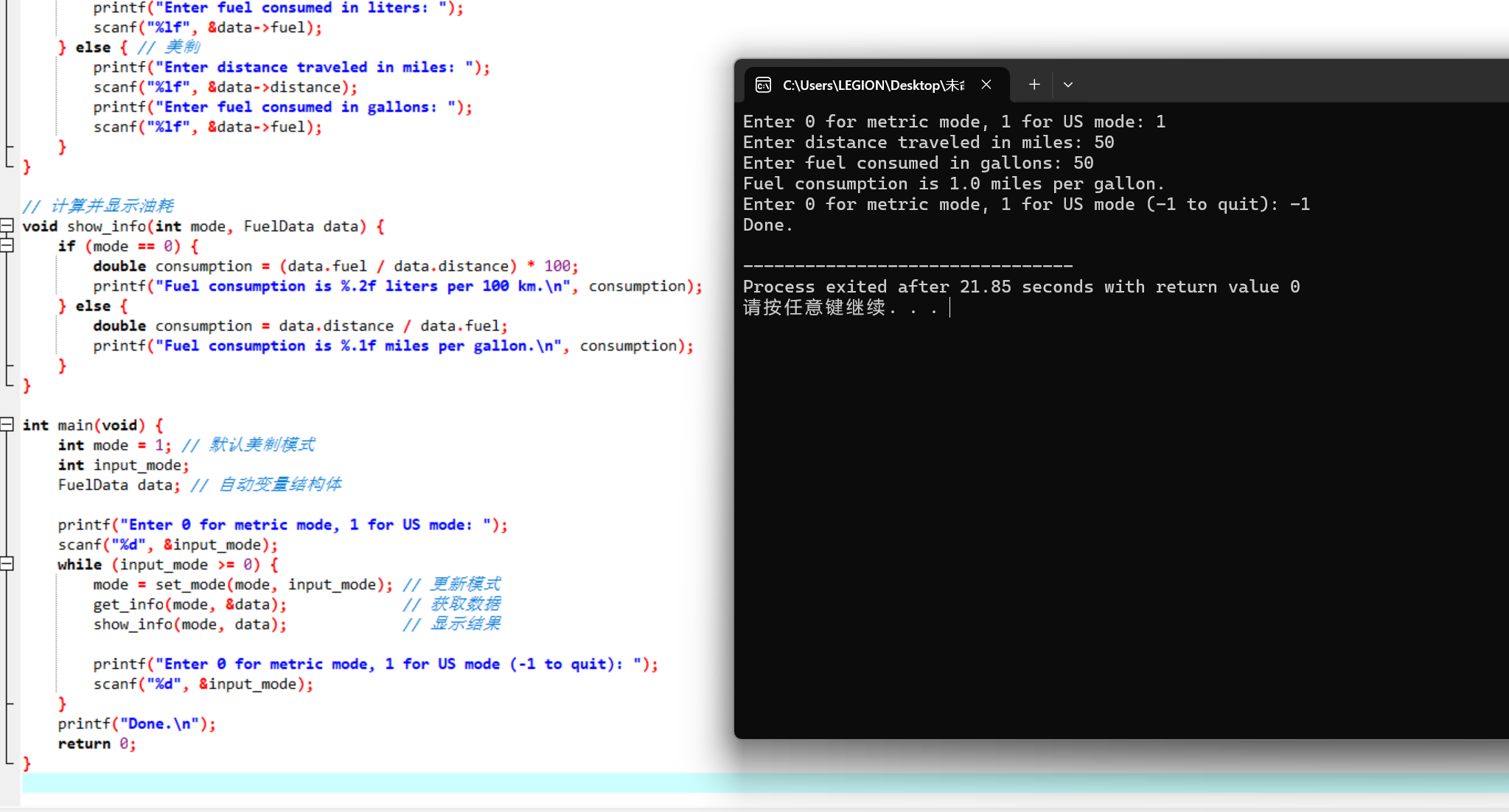1509x812 pixels.
Task: Click the highlighted empty line below main
Action: pyautogui.click(x=369, y=783)
